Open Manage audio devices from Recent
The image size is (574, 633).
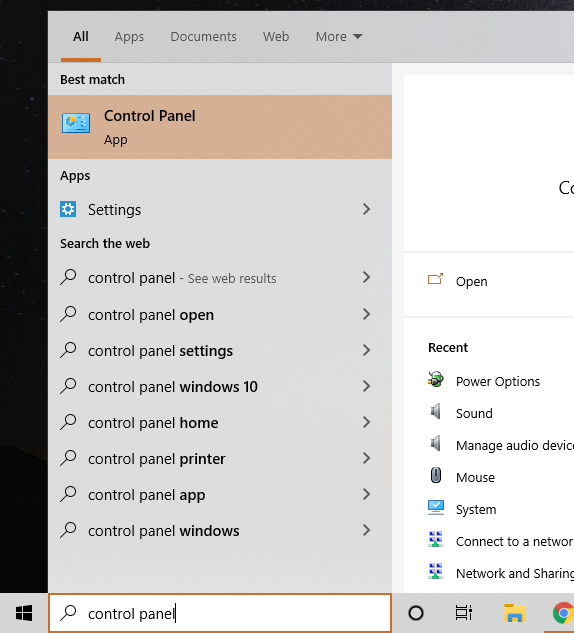pos(515,445)
